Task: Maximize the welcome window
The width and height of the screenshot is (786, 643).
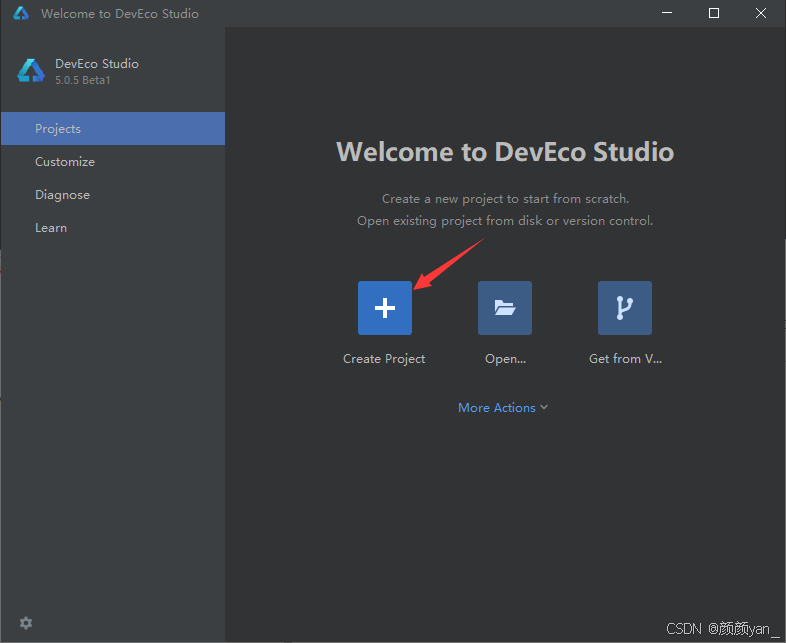Action: point(714,13)
